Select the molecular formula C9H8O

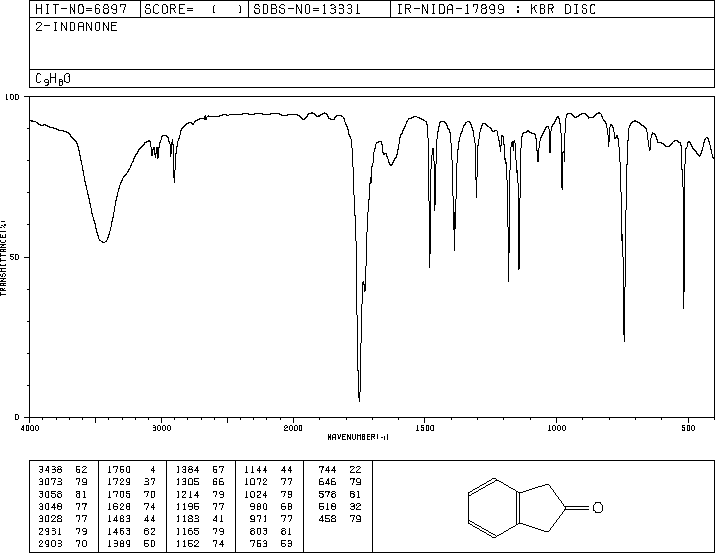pyautogui.click(x=53, y=79)
